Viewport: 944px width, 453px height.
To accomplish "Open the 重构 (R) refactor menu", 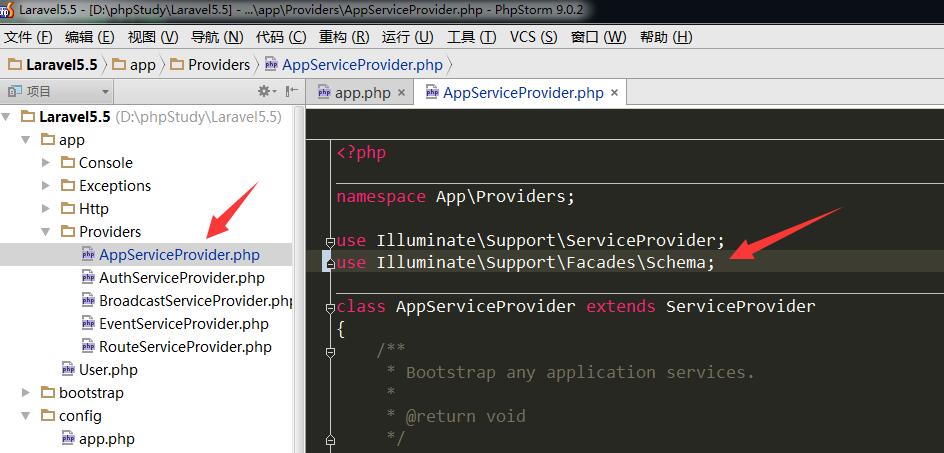I will [x=343, y=37].
